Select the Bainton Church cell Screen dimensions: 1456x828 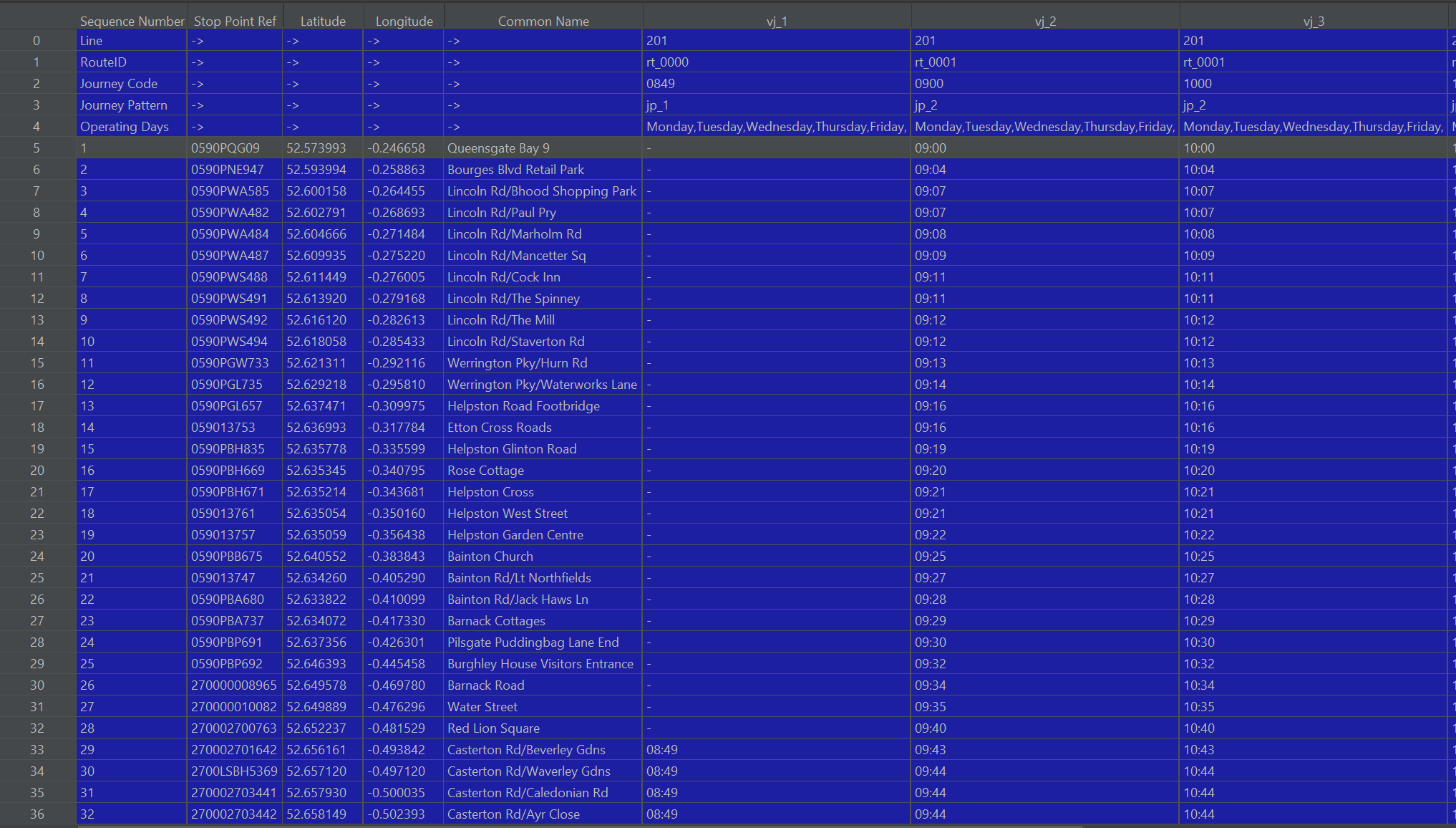(x=543, y=557)
